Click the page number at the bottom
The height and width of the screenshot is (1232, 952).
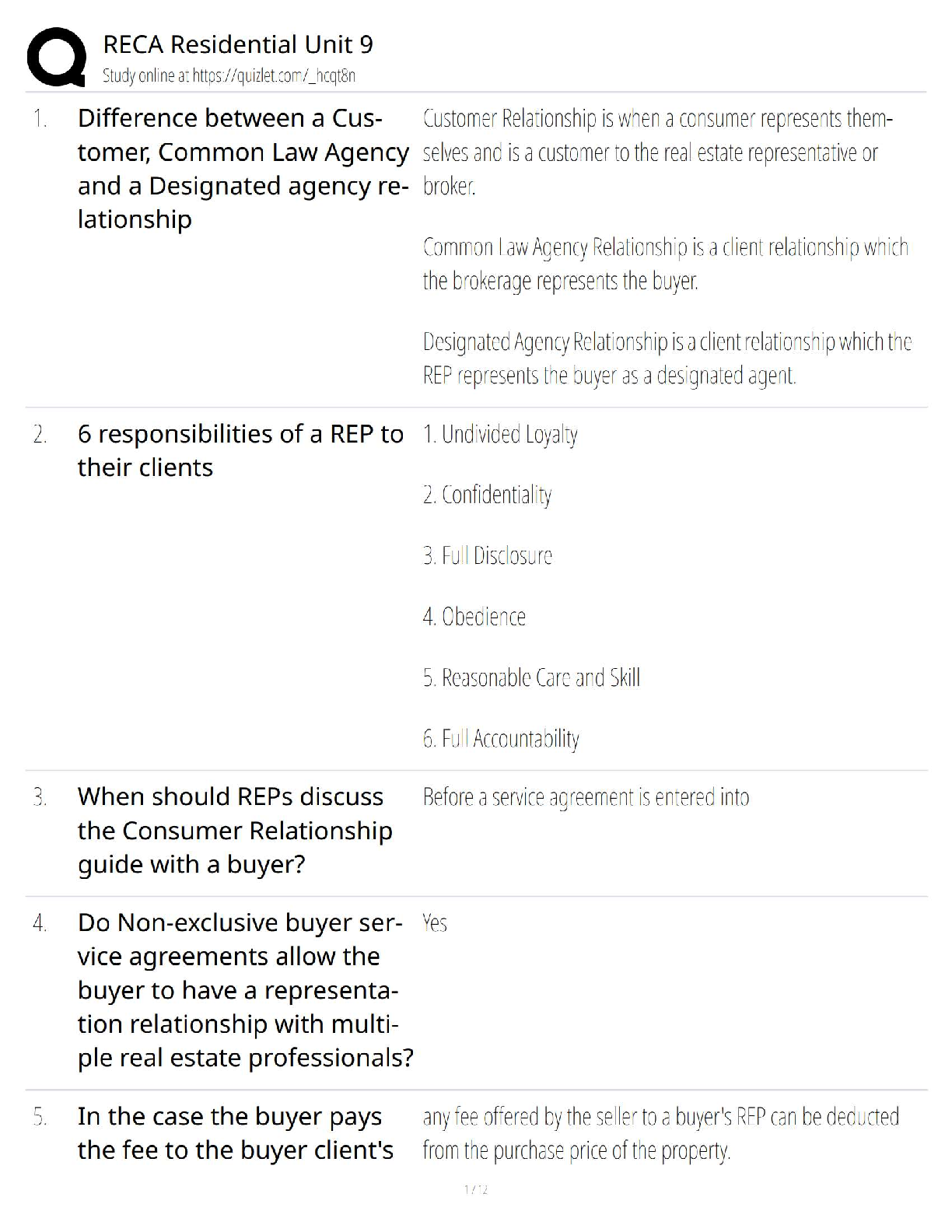(x=475, y=1190)
